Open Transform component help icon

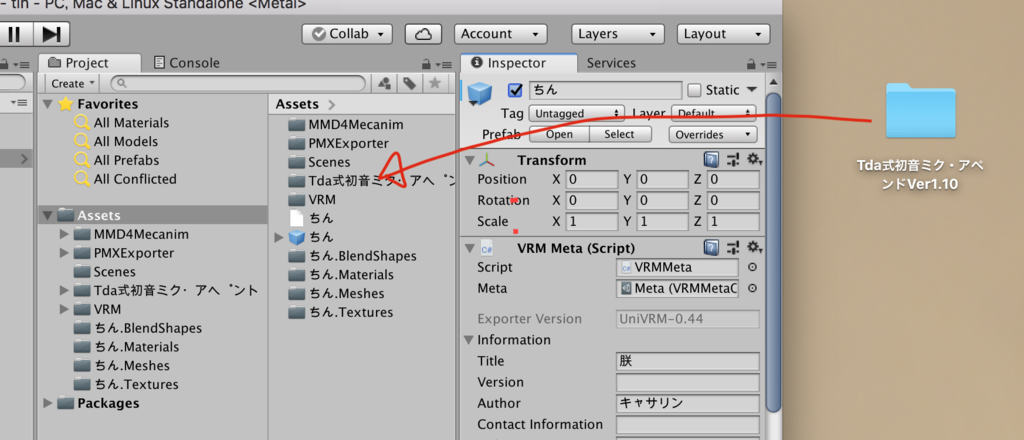(x=711, y=160)
